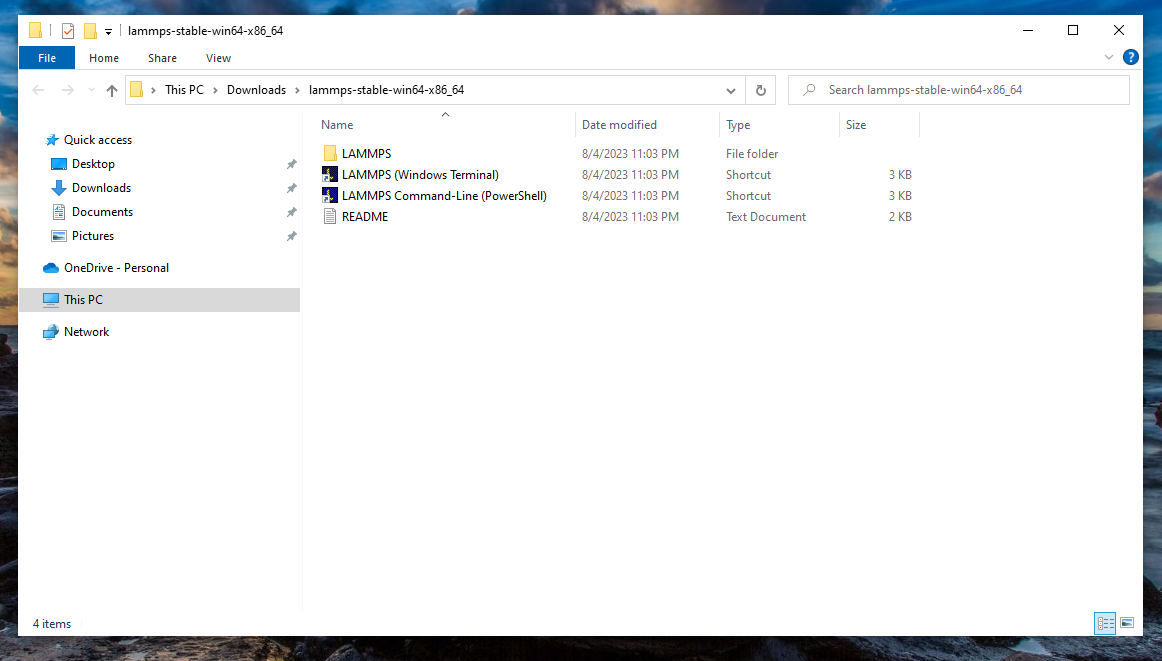Click the pin icon next to Downloads
Image resolution: width=1162 pixels, height=661 pixels.
[292, 188]
